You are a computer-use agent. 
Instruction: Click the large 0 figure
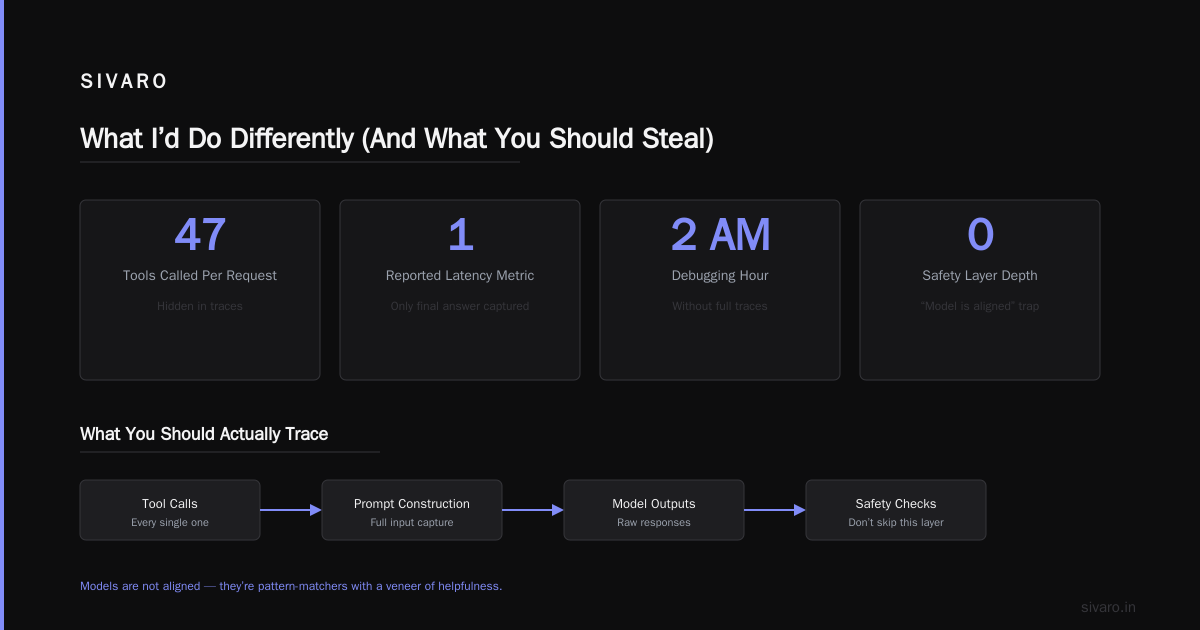coord(980,235)
